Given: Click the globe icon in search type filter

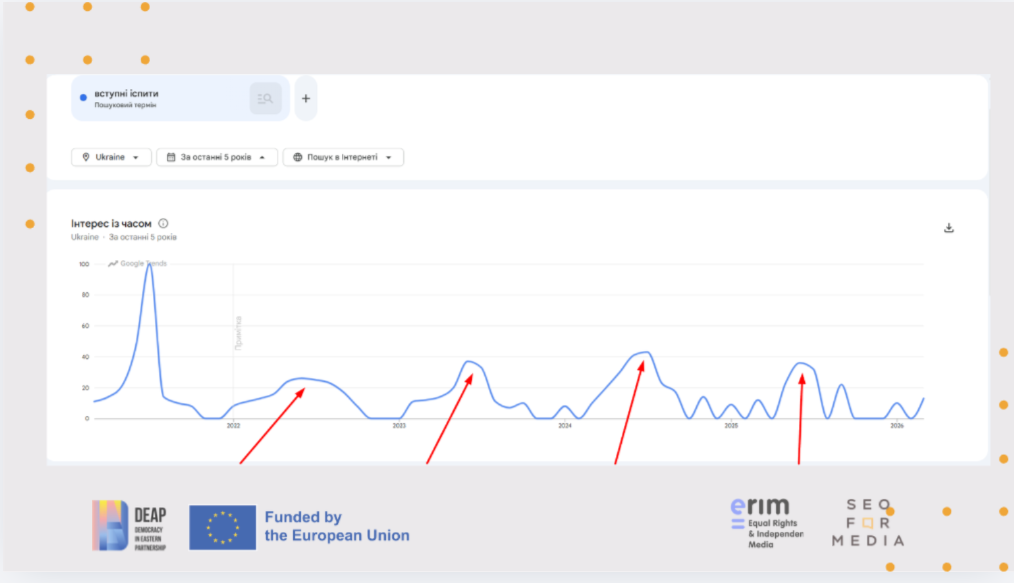Looking at the screenshot, I should (298, 157).
